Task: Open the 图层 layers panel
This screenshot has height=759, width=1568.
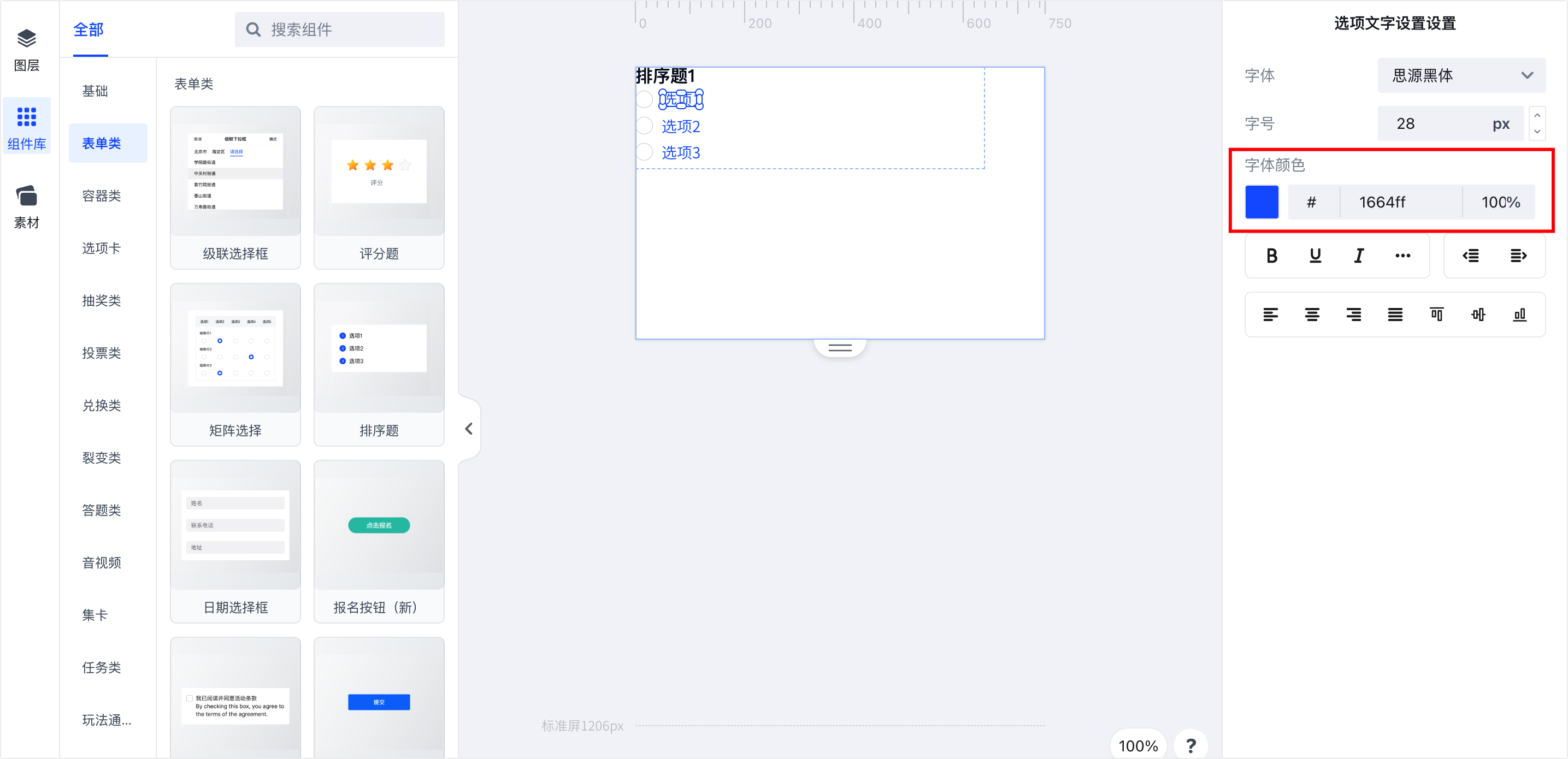Action: coord(27,50)
